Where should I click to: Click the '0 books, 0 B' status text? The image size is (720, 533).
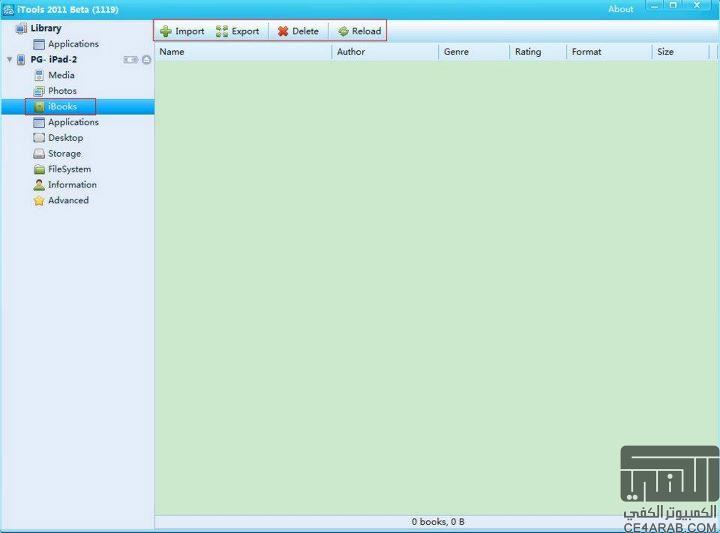pyautogui.click(x=438, y=522)
